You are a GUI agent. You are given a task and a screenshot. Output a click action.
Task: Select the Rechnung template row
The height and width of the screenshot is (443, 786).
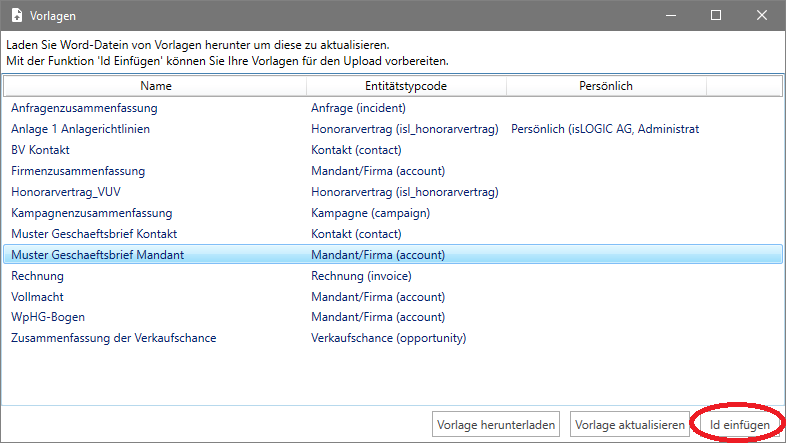[37, 276]
